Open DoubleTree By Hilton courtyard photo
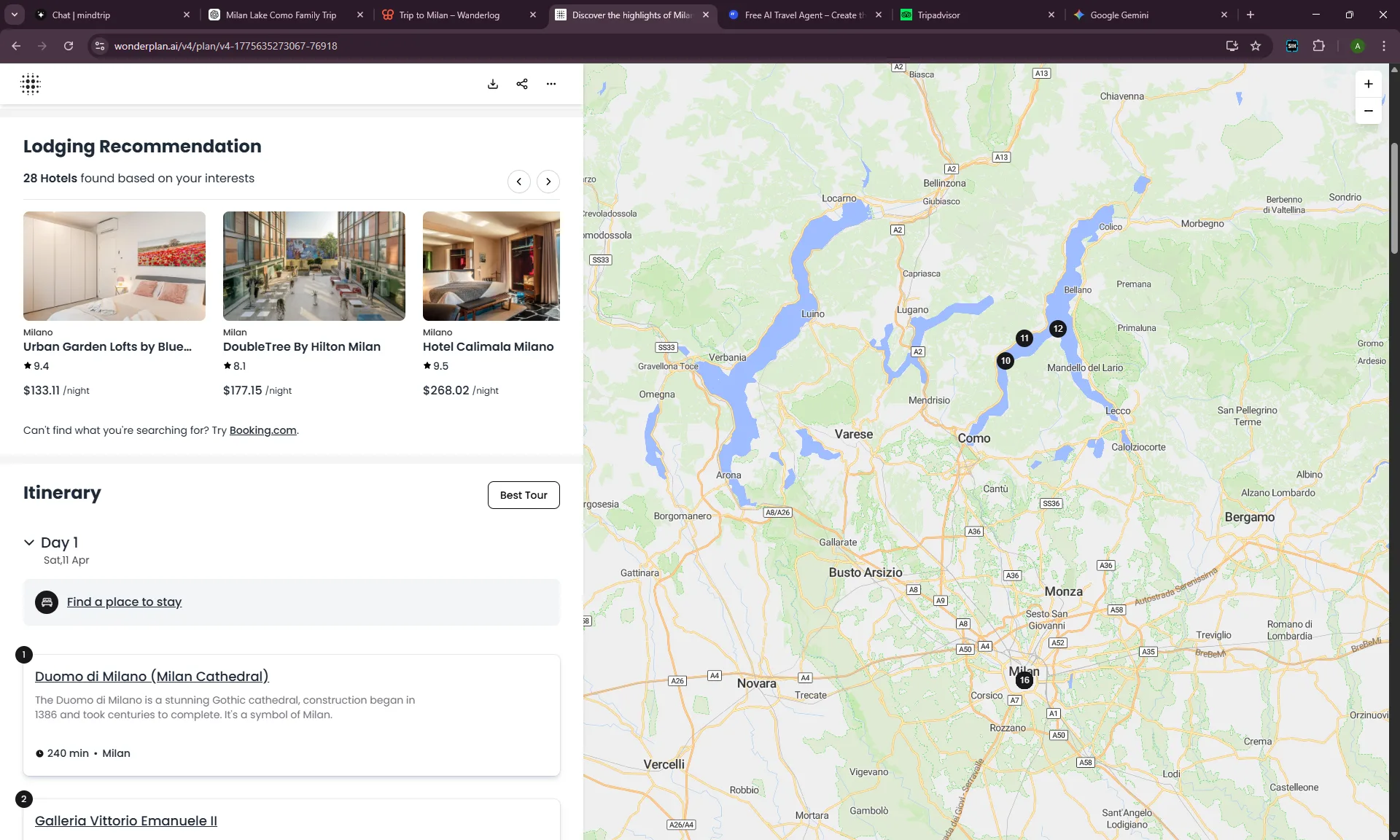Viewport: 1400px width, 840px height. (314, 266)
